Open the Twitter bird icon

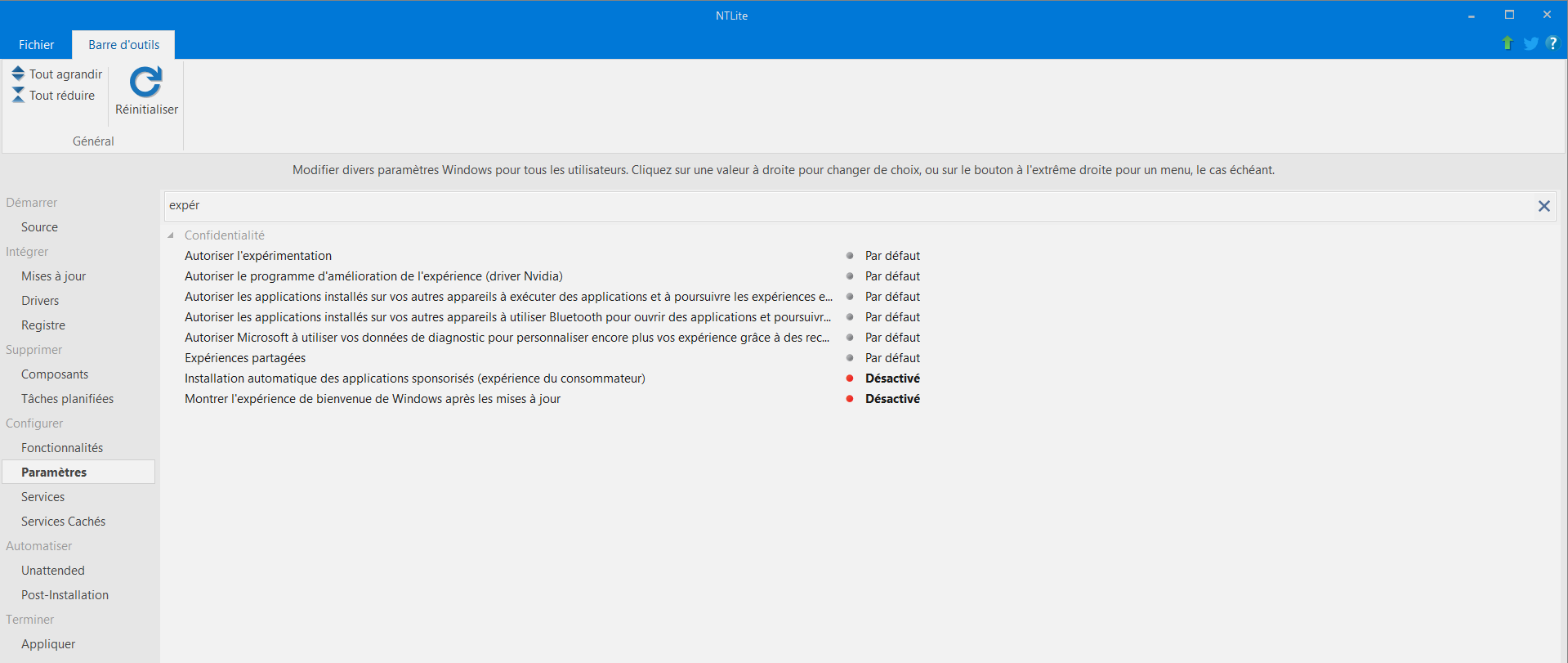(1530, 43)
